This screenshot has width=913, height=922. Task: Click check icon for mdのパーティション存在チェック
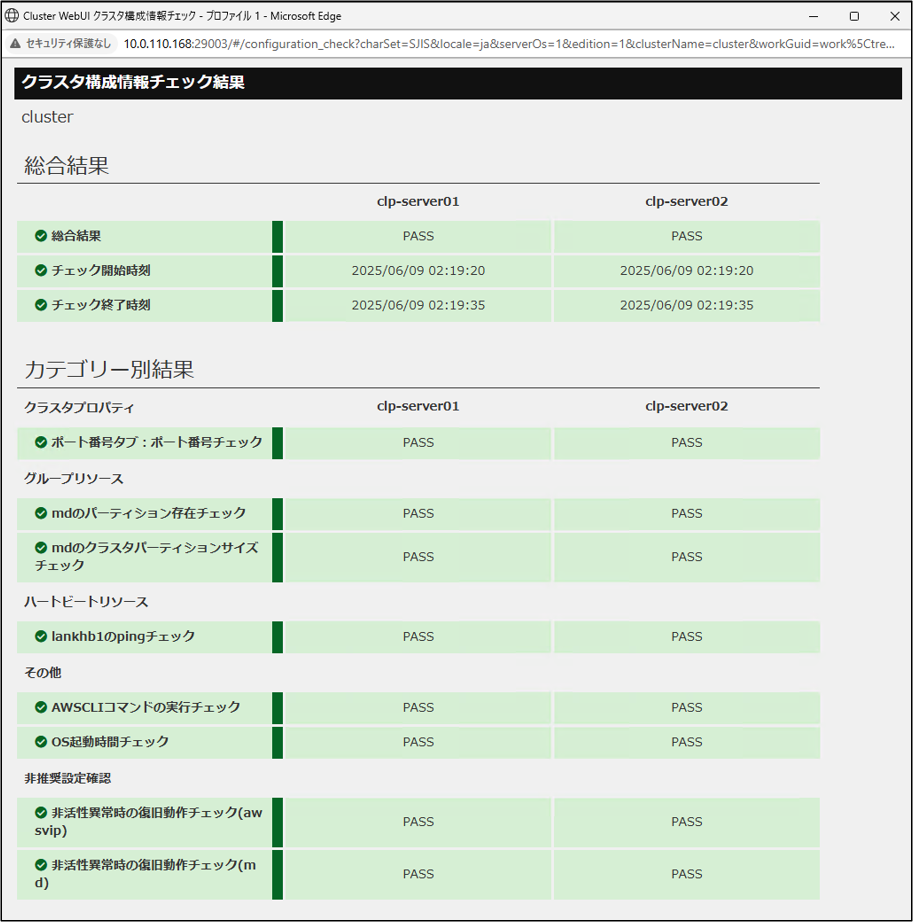point(41,513)
